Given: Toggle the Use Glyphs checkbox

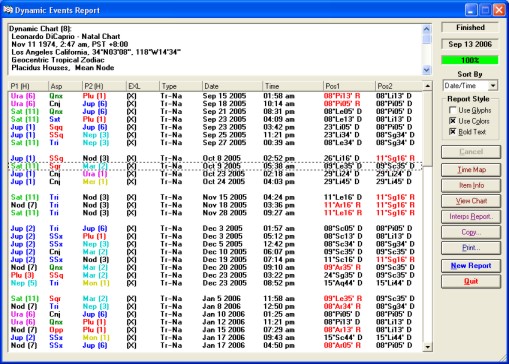Looking at the screenshot, I should pos(452,110).
